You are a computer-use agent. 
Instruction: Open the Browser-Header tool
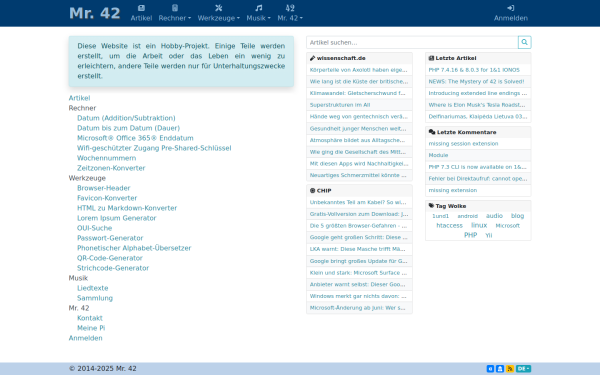(x=103, y=188)
